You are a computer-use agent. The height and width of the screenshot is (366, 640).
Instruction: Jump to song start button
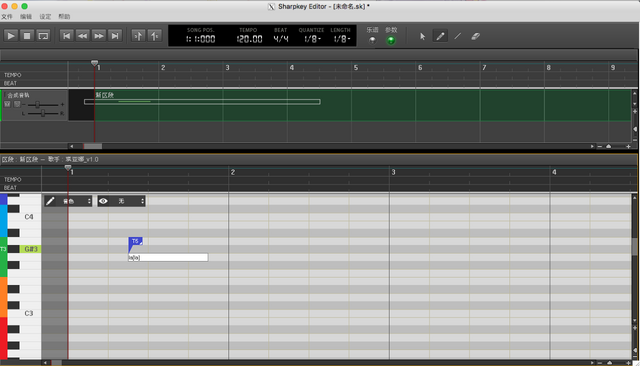pyautogui.click(x=67, y=36)
